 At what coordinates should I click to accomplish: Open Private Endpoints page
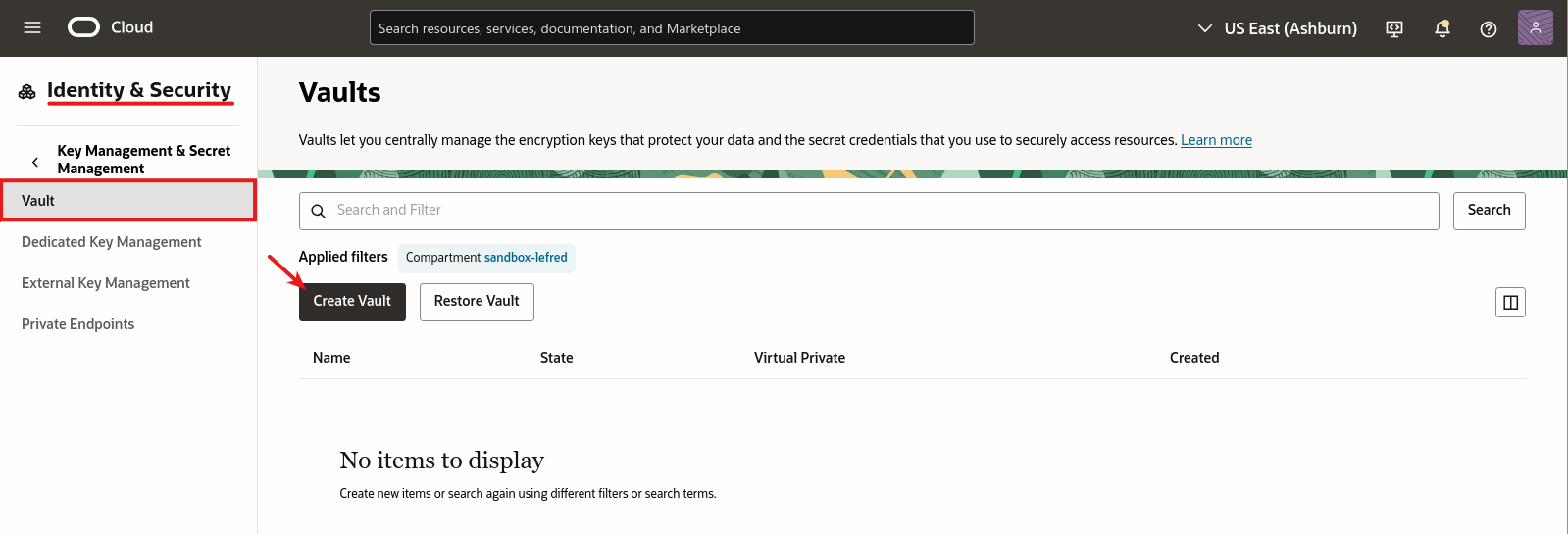(x=78, y=324)
